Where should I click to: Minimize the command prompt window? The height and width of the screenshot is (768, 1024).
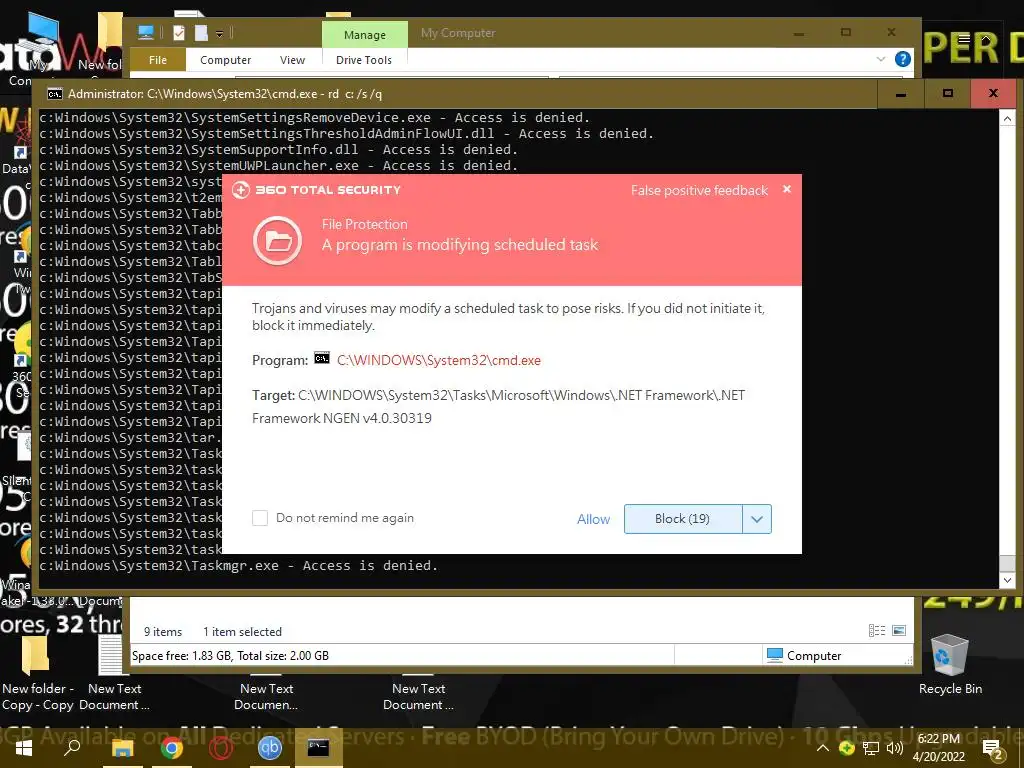pyautogui.click(x=901, y=93)
